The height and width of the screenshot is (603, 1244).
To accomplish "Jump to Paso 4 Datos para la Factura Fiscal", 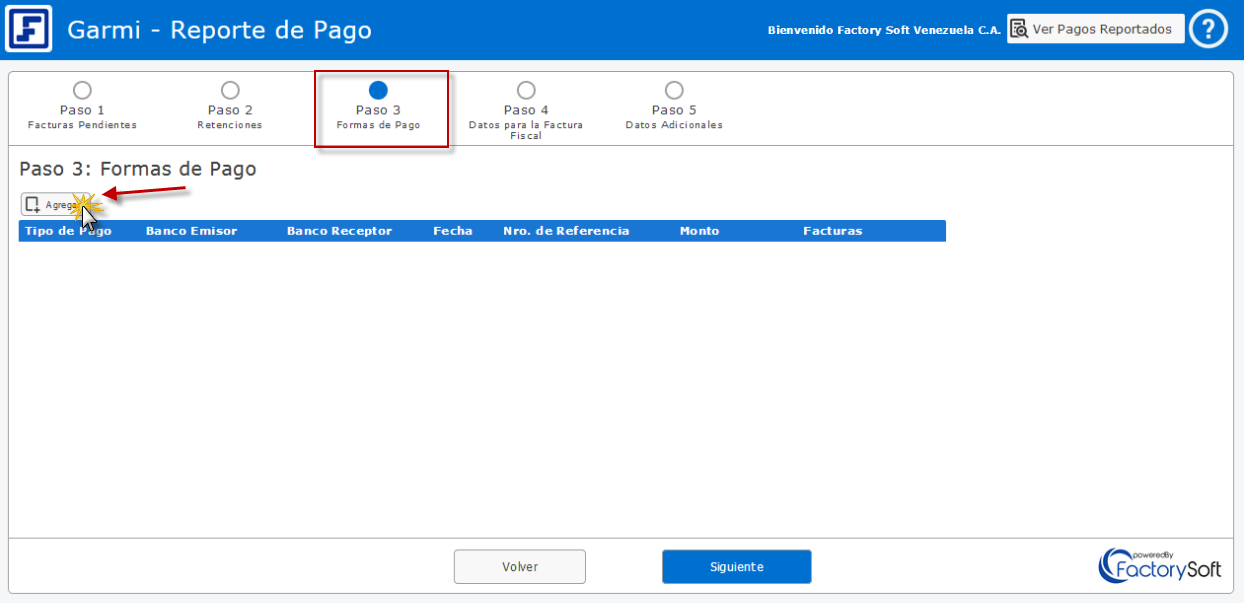I will (x=526, y=91).
